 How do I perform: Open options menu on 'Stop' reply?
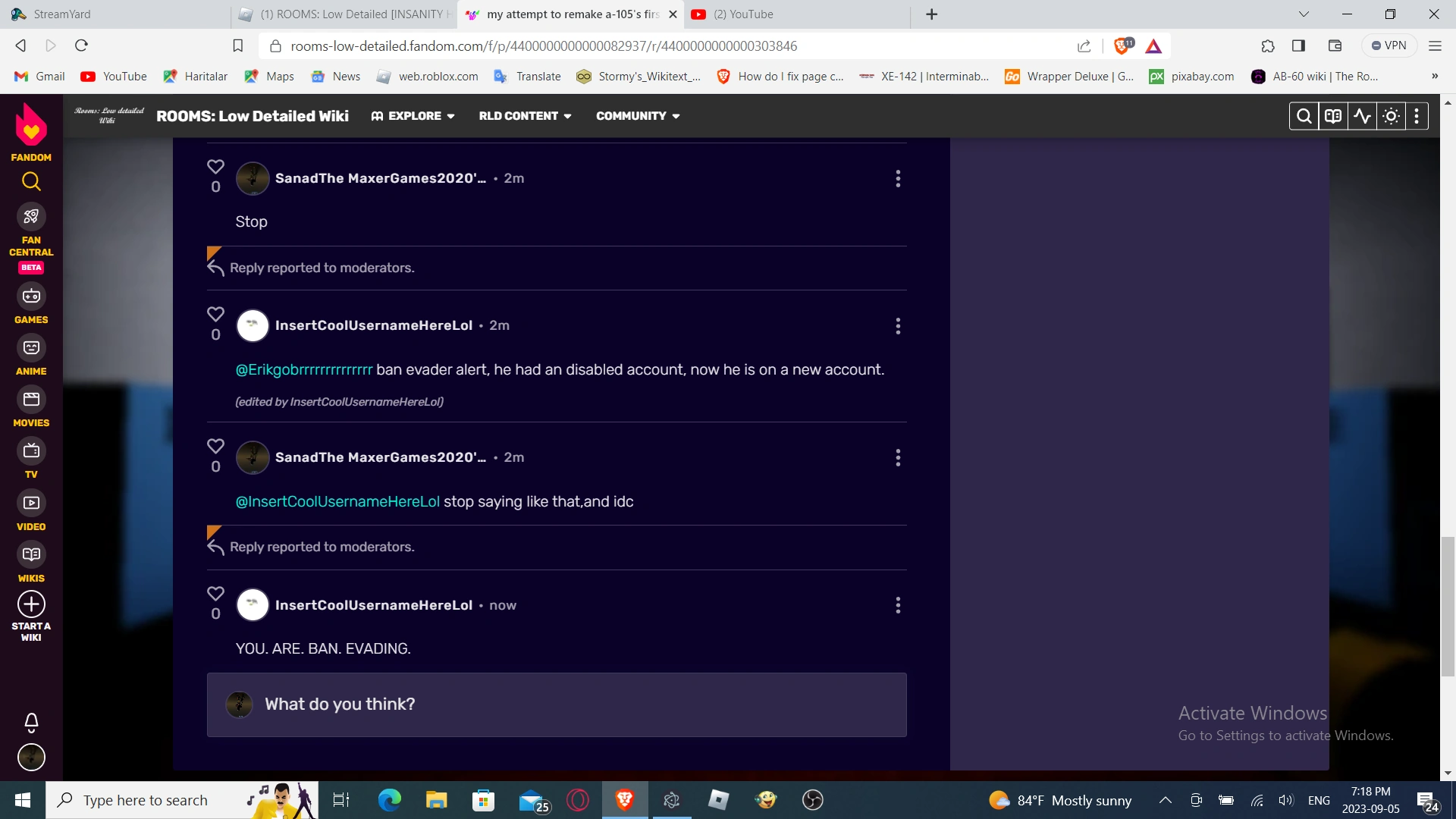point(898,178)
